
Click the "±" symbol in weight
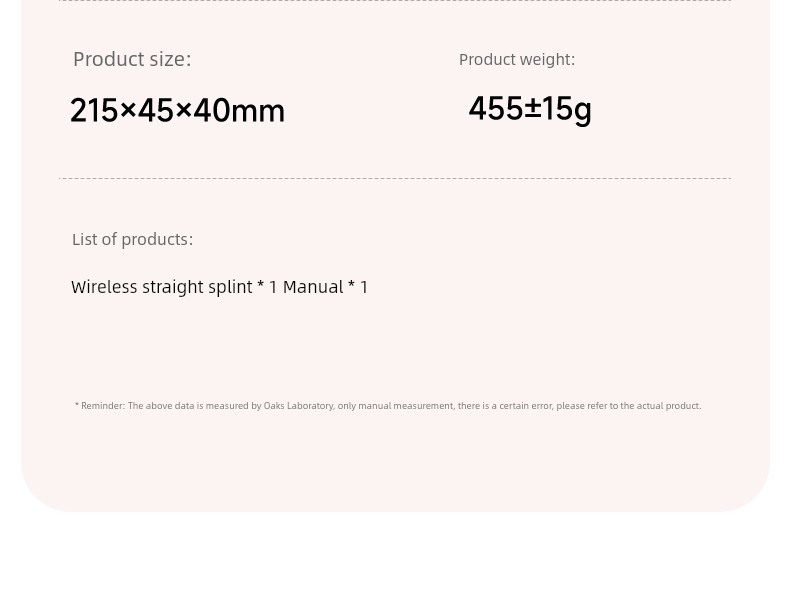[533, 109]
